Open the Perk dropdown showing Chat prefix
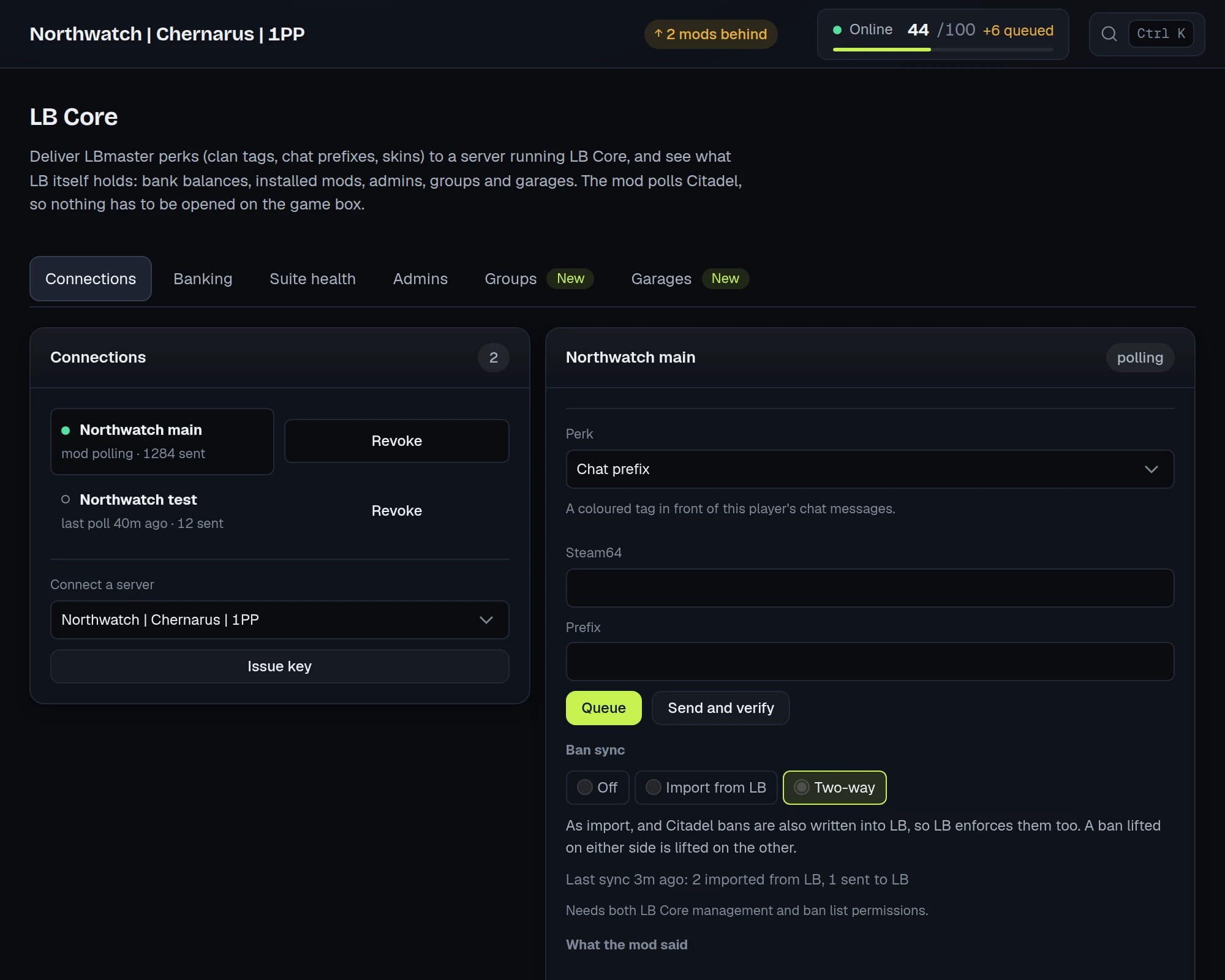This screenshot has height=980, width=1225. pos(870,469)
